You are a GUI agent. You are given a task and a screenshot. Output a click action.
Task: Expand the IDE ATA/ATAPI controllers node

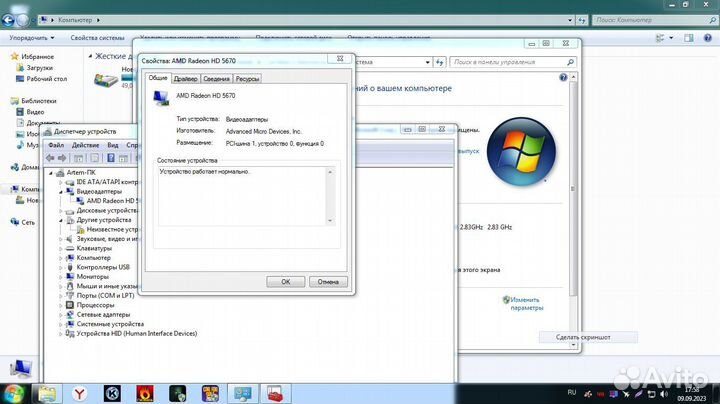[61, 182]
